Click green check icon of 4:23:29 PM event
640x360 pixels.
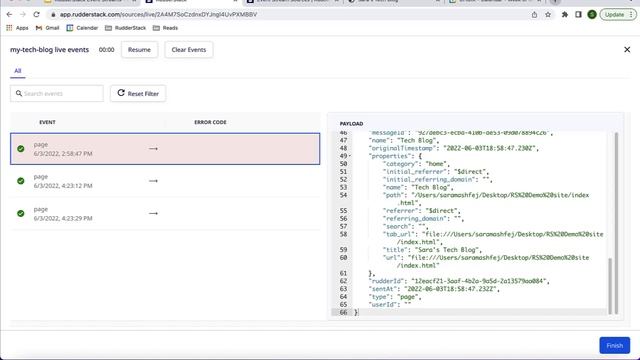pyautogui.click(x=21, y=213)
